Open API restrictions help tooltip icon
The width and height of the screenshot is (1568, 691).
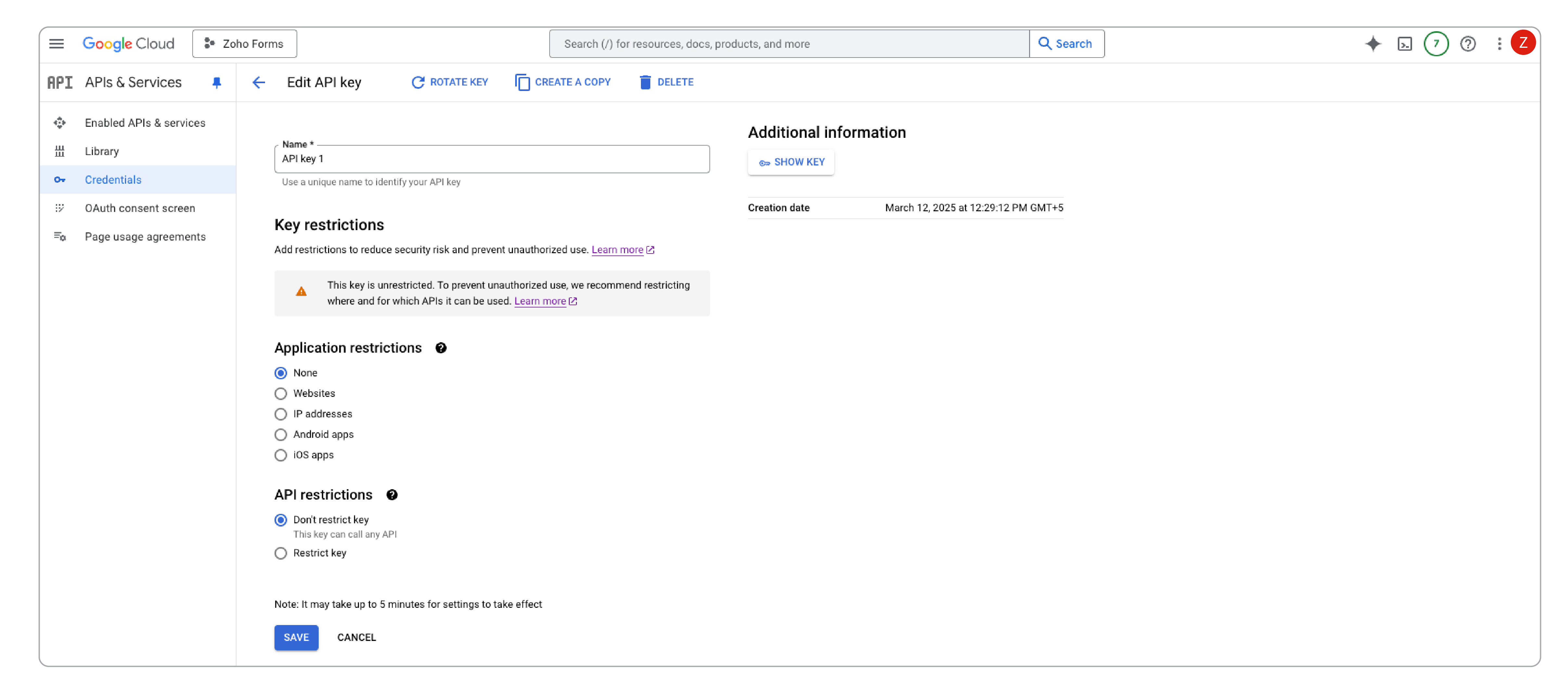tap(392, 494)
